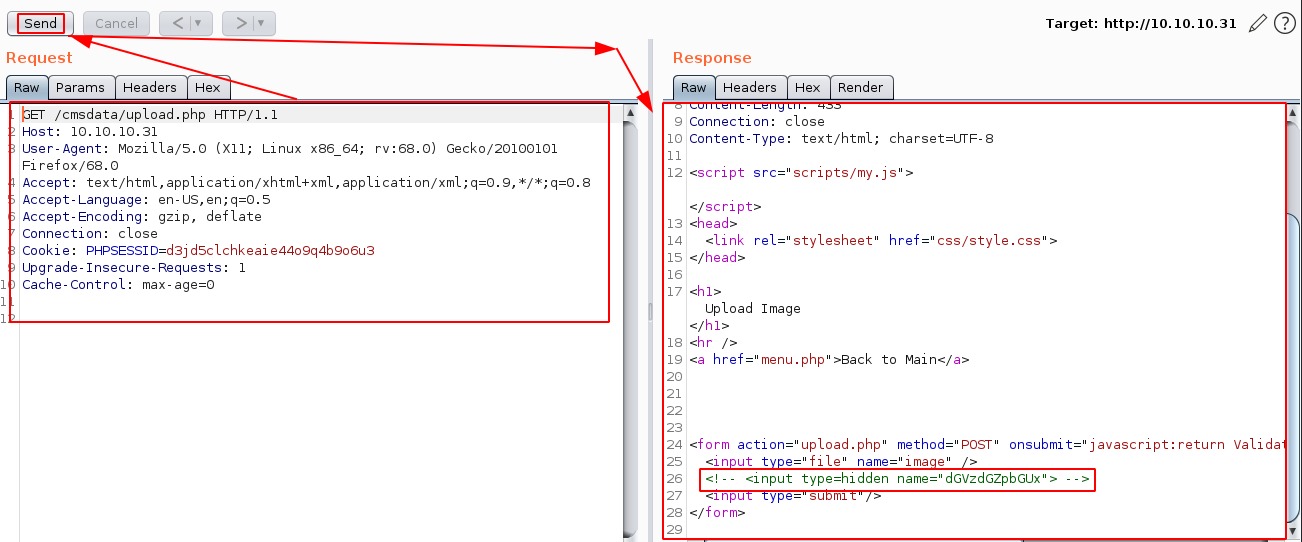Click the request Connection: close line
The height and width of the screenshot is (542, 1302).
90,233
